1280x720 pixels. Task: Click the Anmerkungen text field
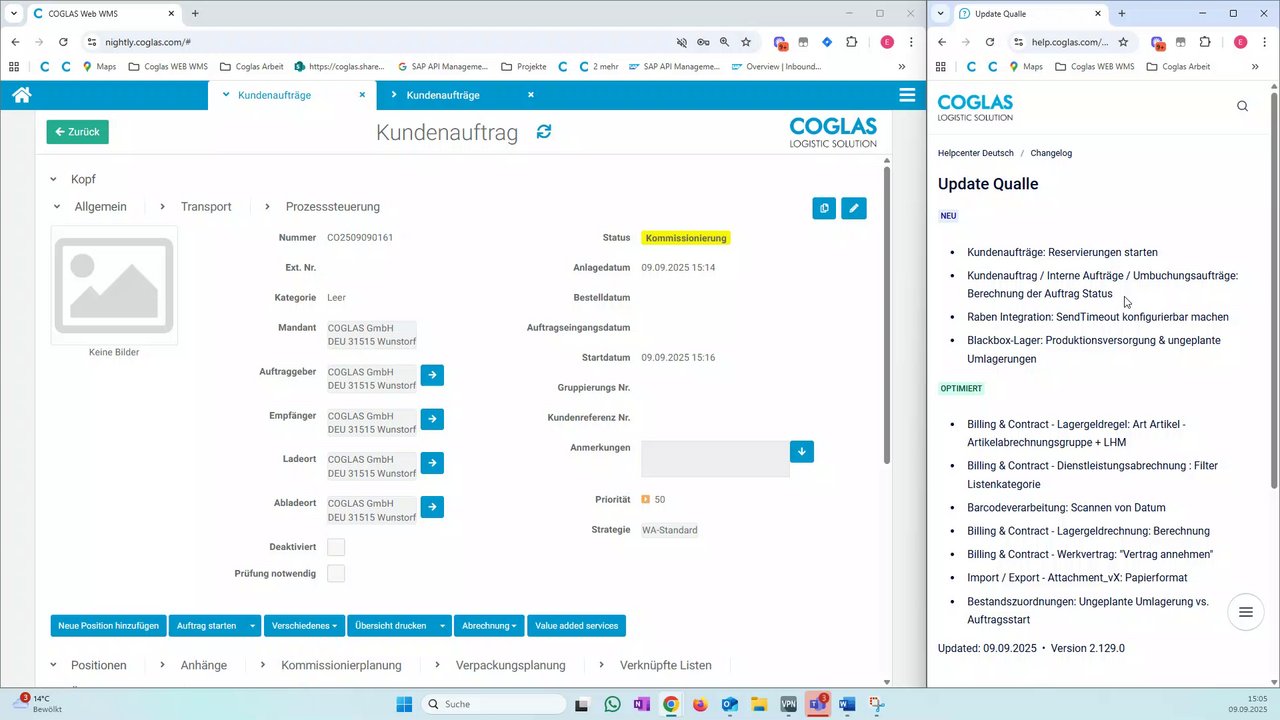coord(715,459)
